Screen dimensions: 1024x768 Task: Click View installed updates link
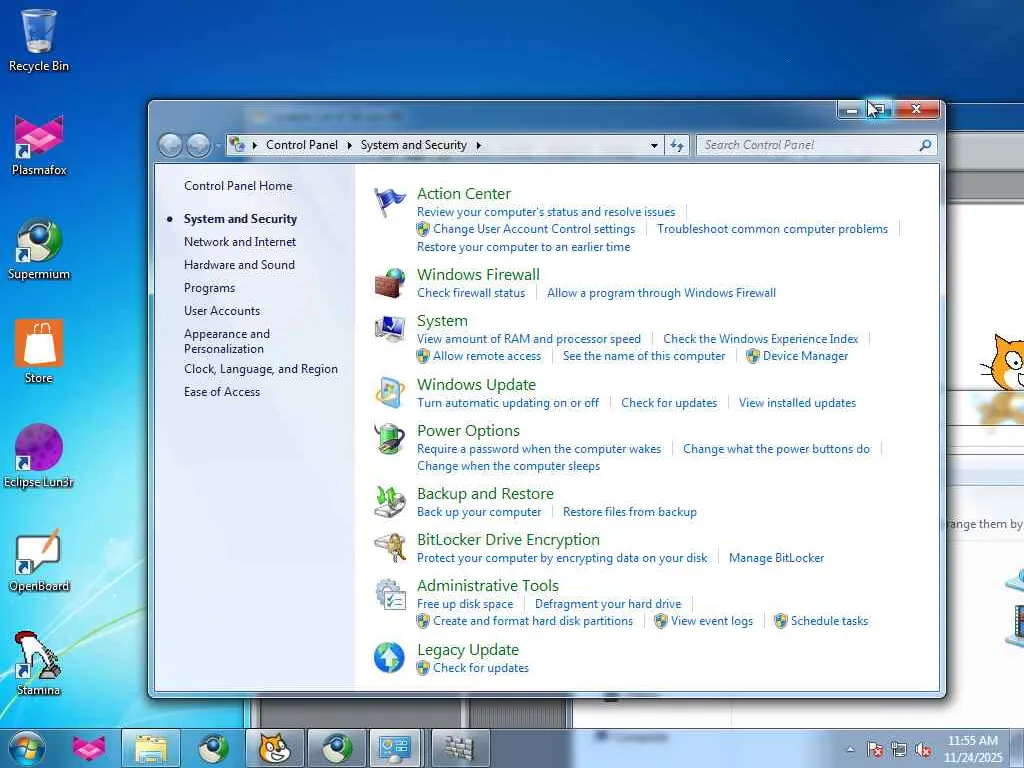pyautogui.click(x=797, y=403)
